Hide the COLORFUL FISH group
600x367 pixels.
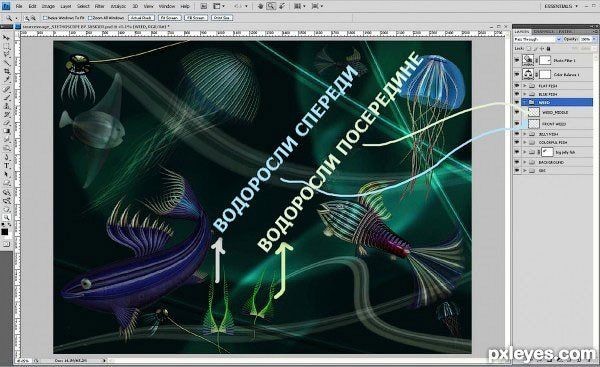click(x=517, y=142)
